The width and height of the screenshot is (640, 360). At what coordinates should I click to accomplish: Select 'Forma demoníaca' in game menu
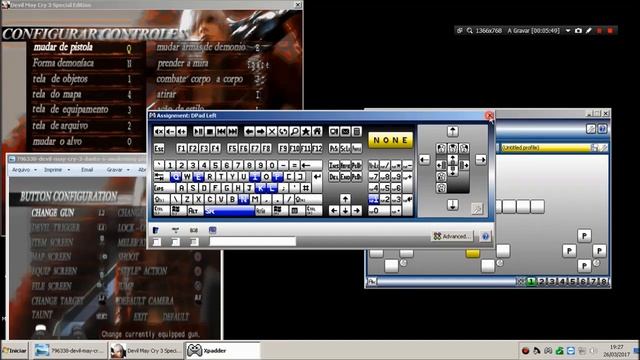[x=63, y=63]
